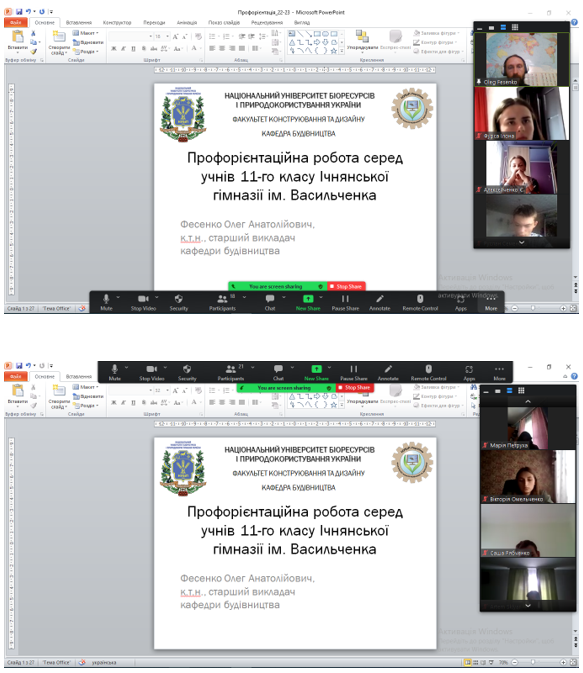
Task: Click zoom-in plus in lower PowerPoint status bar
Action: tap(563, 662)
